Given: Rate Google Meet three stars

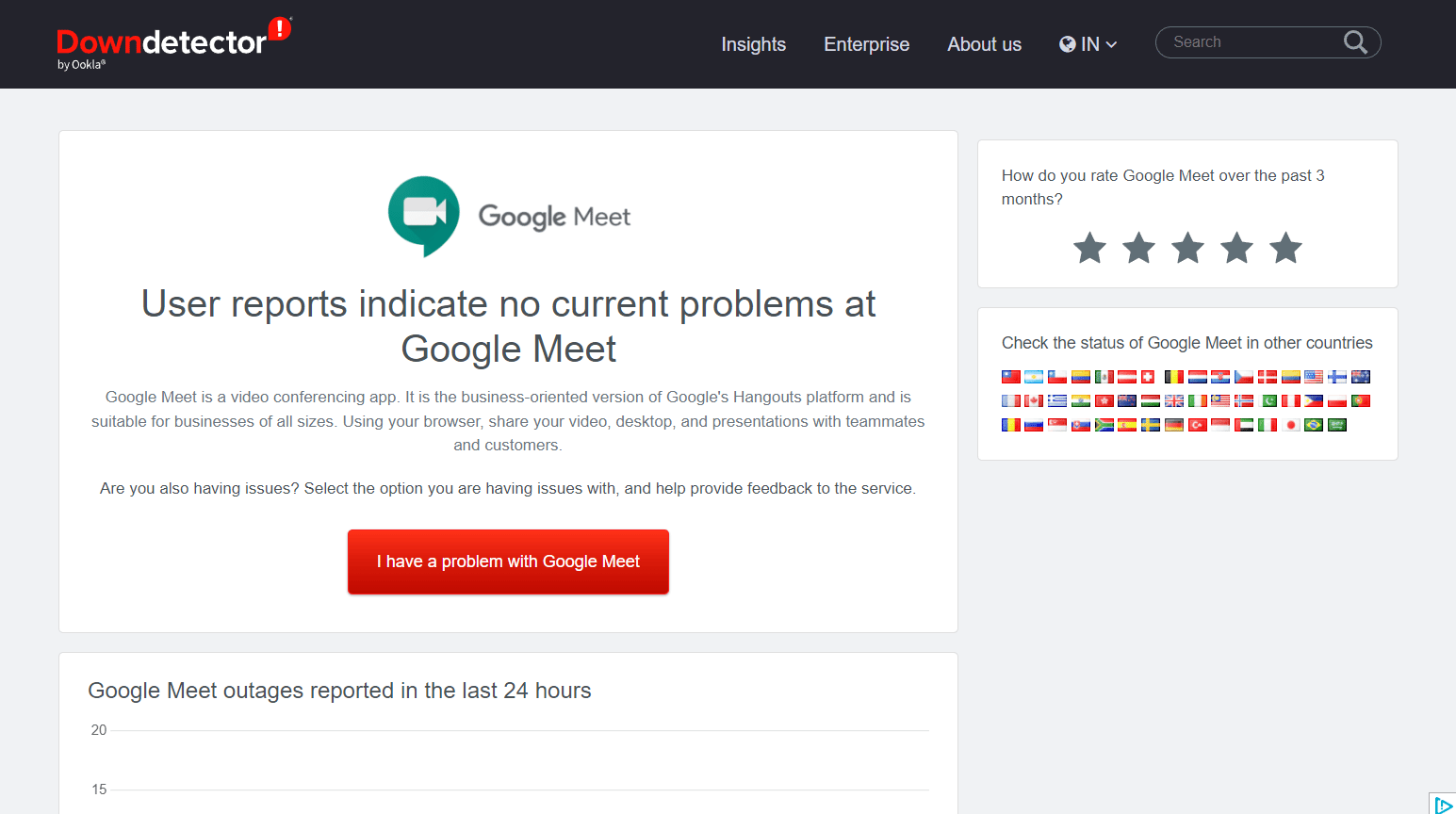Looking at the screenshot, I should 1187,248.
